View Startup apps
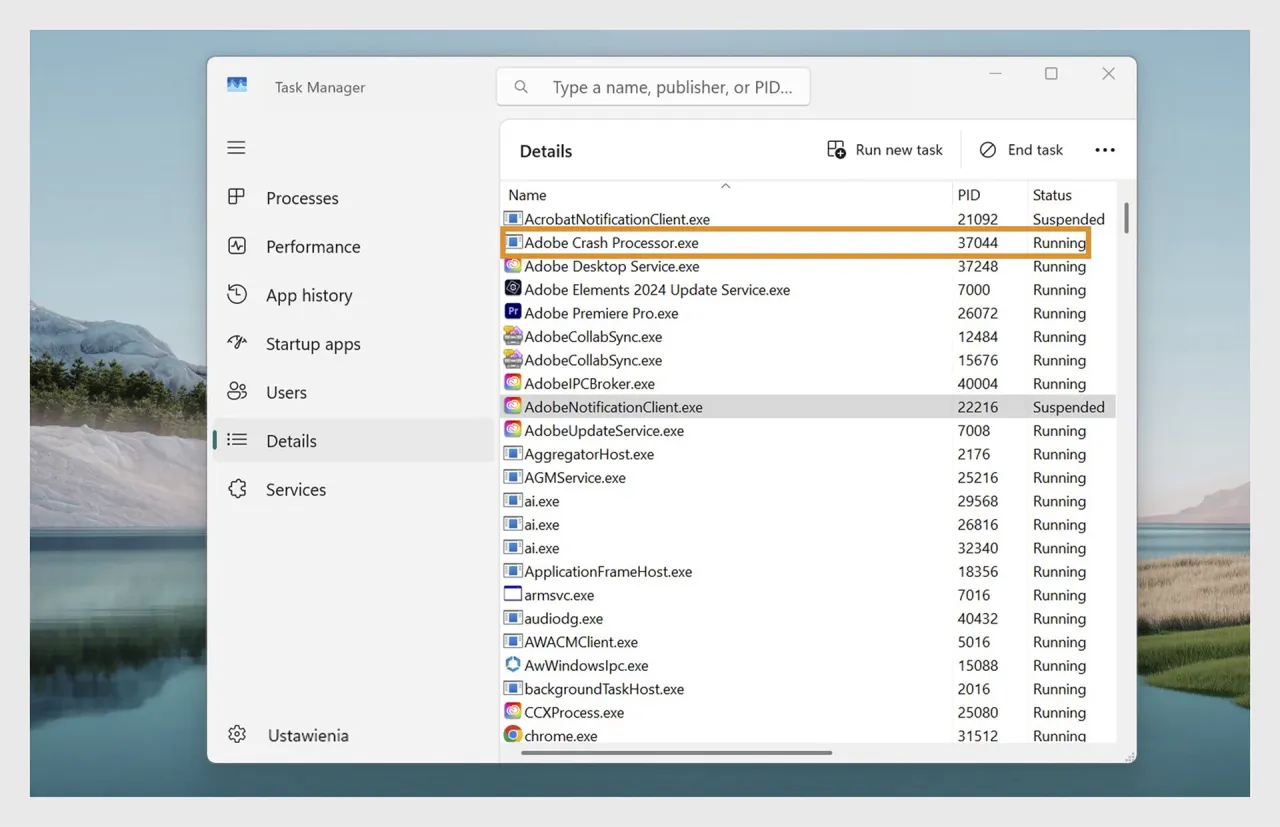1280x827 pixels. point(312,344)
